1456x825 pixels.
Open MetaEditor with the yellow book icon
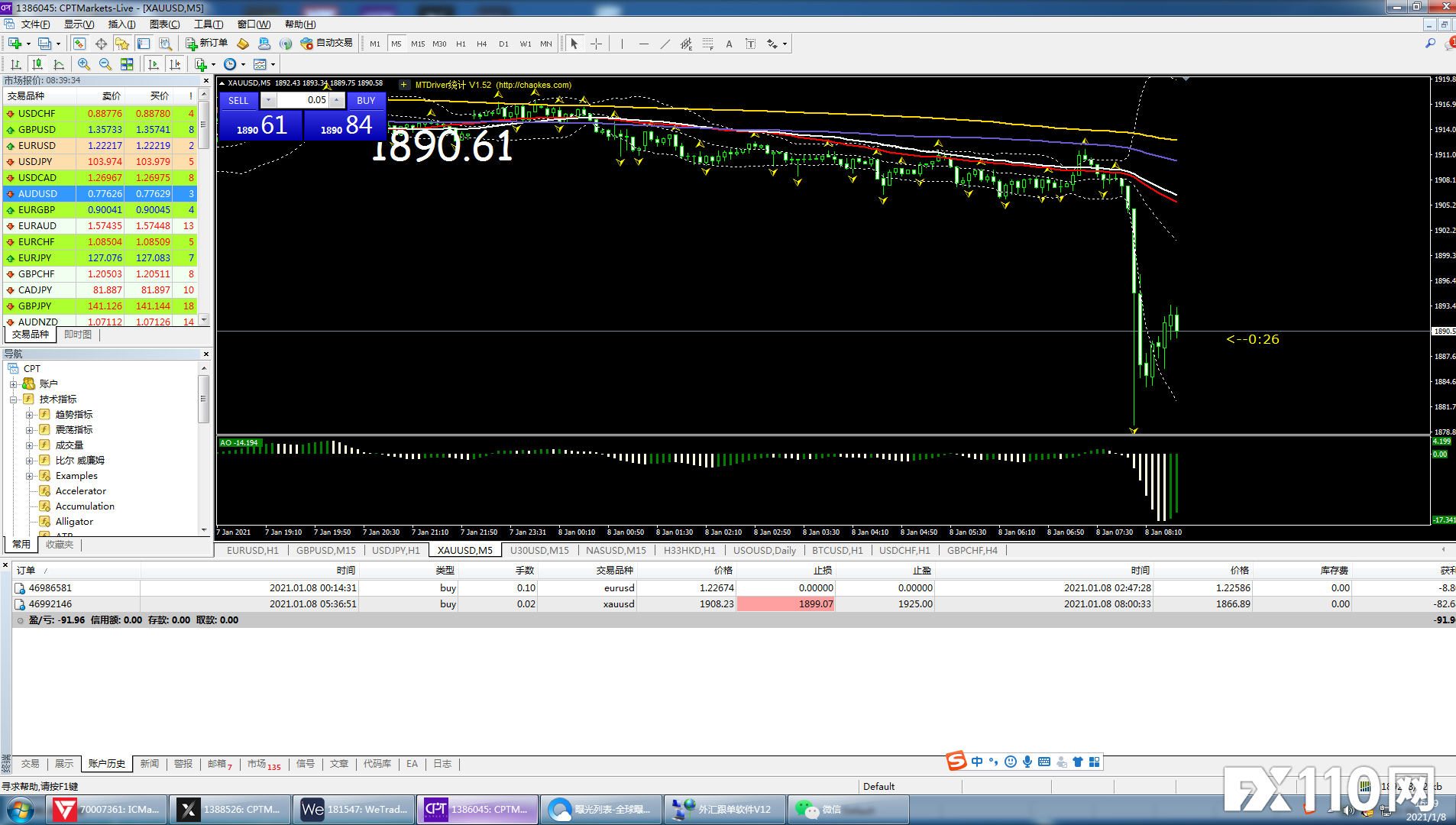point(243,44)
